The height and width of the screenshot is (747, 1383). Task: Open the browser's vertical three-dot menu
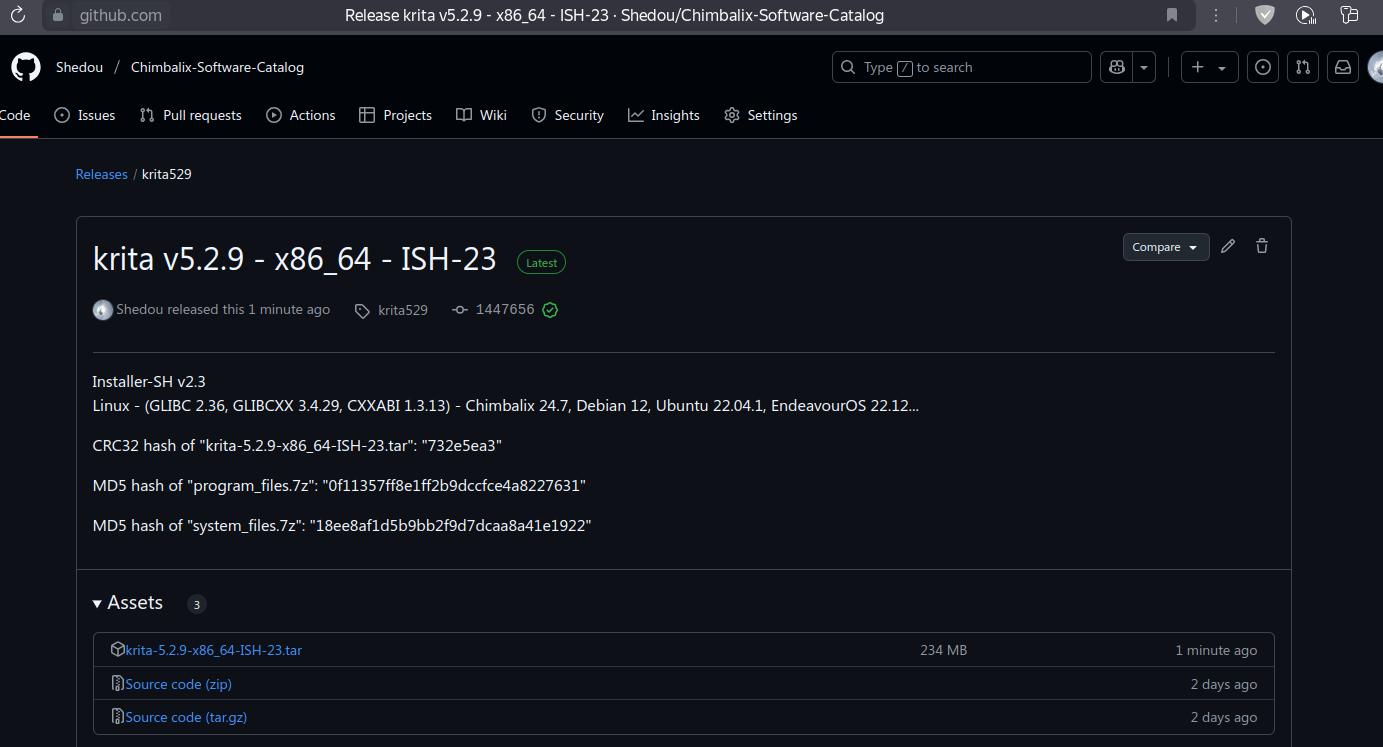[x=1216, y=15]
